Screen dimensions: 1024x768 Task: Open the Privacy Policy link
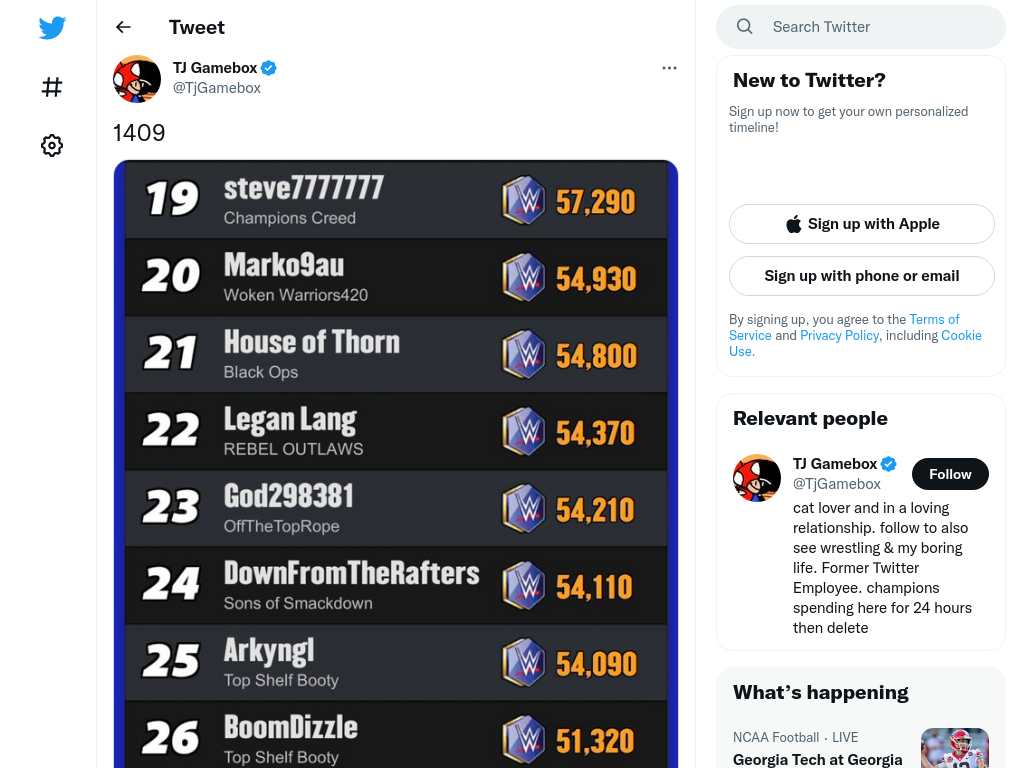click(839, 335)
